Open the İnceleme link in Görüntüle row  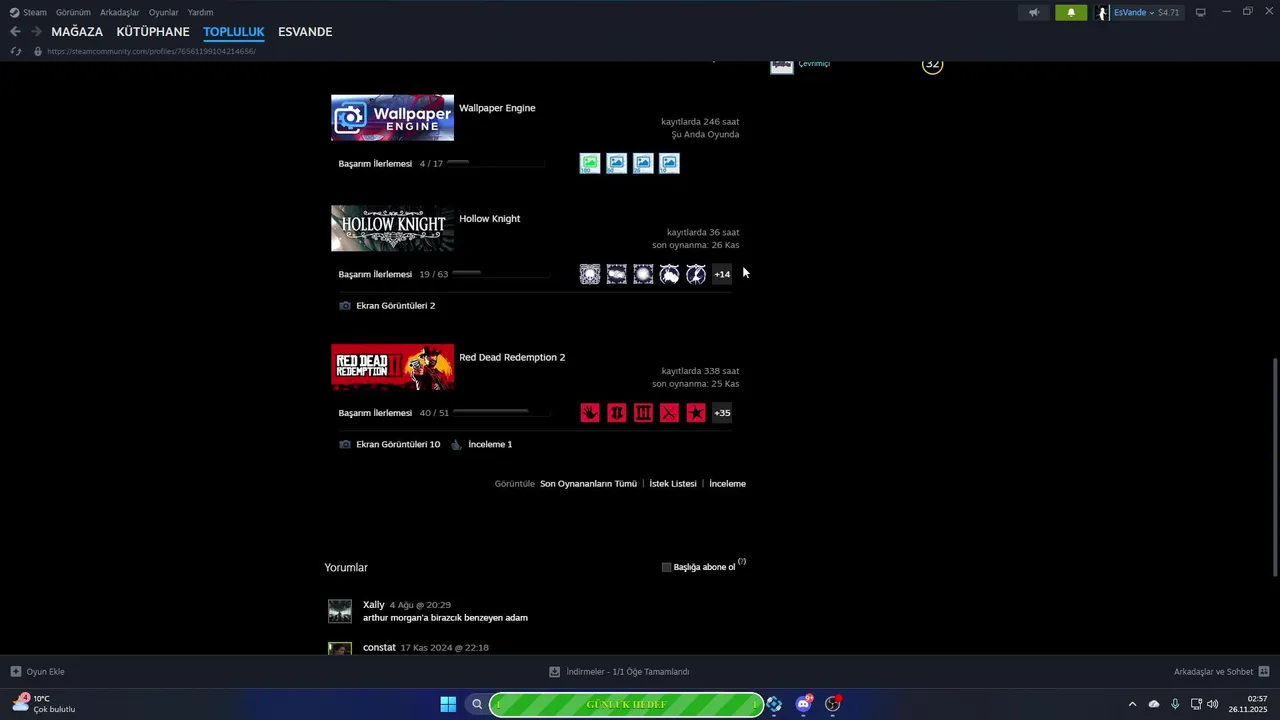tap(727, 484)
